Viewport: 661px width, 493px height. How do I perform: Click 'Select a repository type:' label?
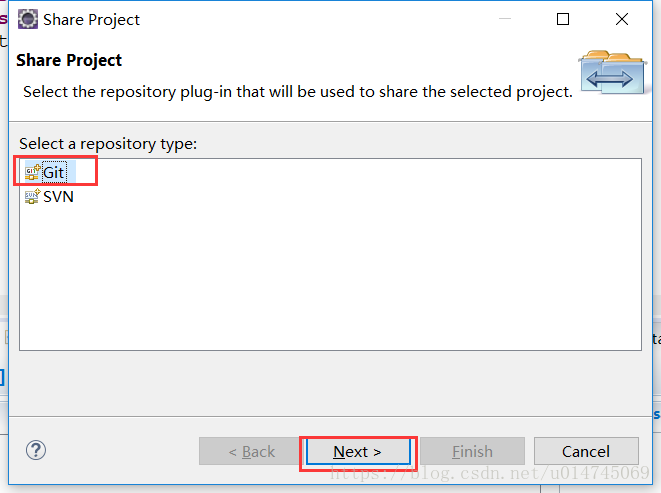pyautogui.click(x=108, y=144)
